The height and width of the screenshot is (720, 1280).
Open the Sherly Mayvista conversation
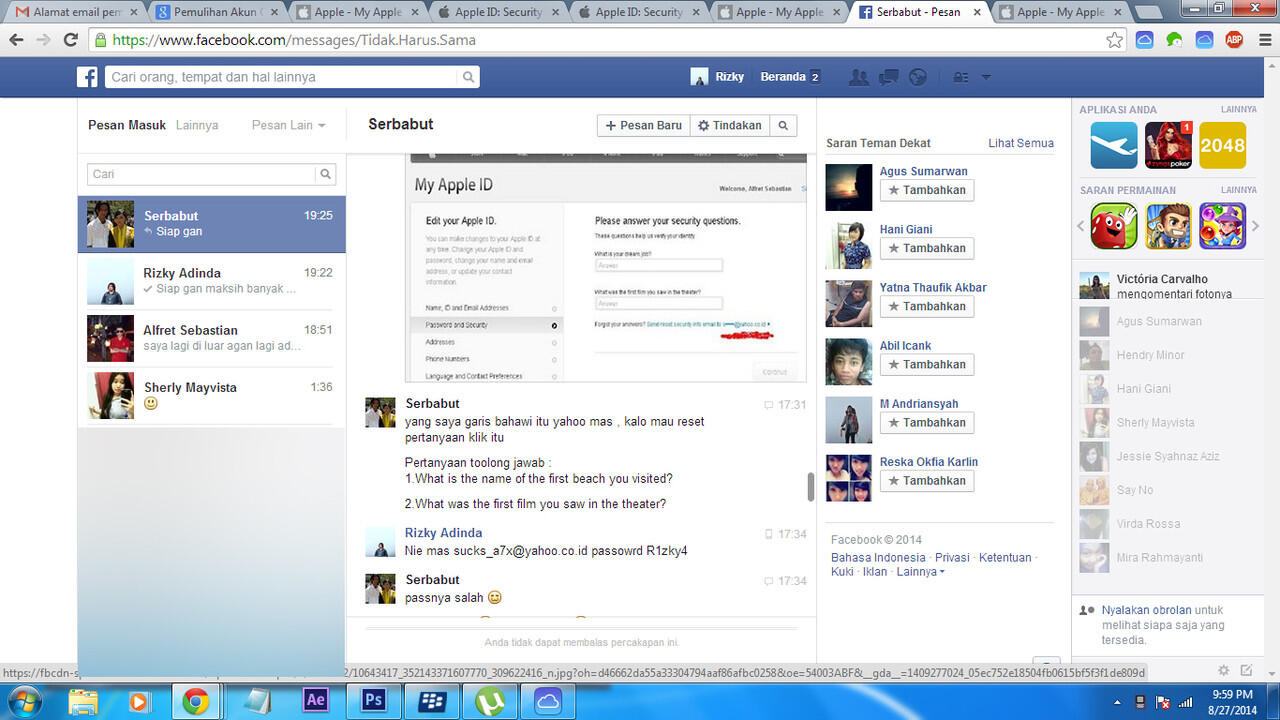point(212,396)
